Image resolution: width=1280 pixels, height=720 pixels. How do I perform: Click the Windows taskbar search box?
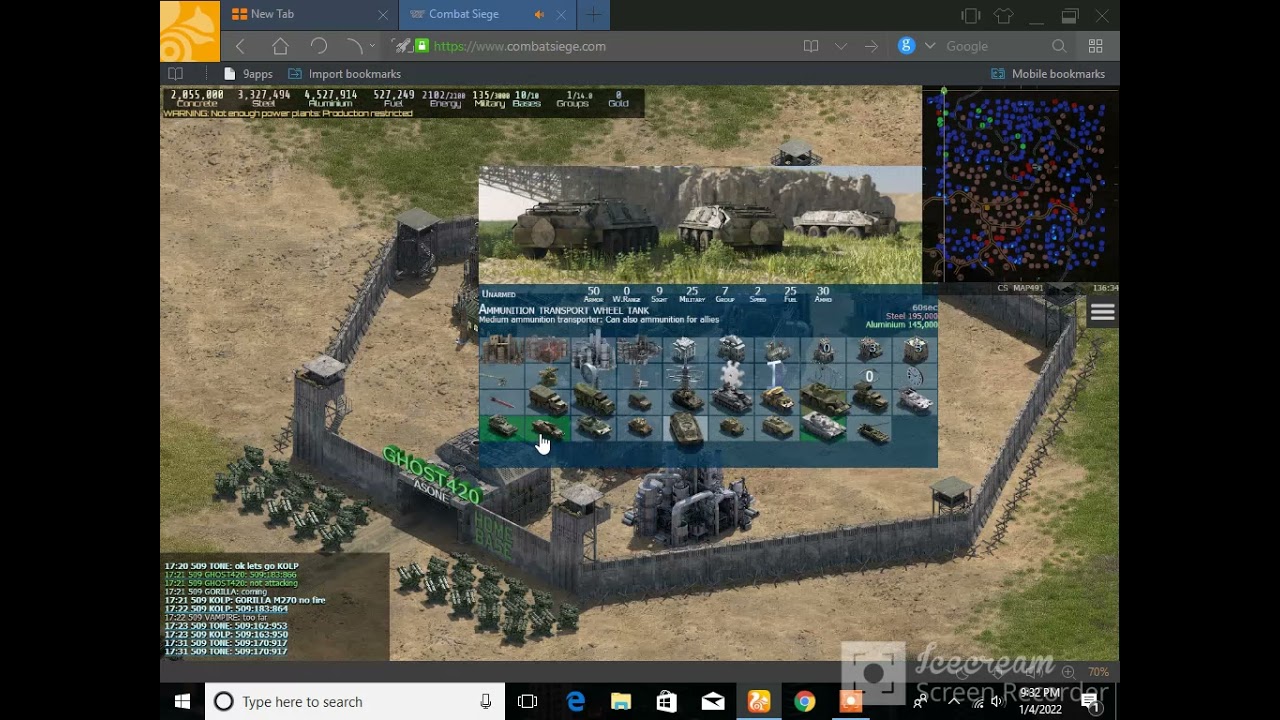(355, 702)
